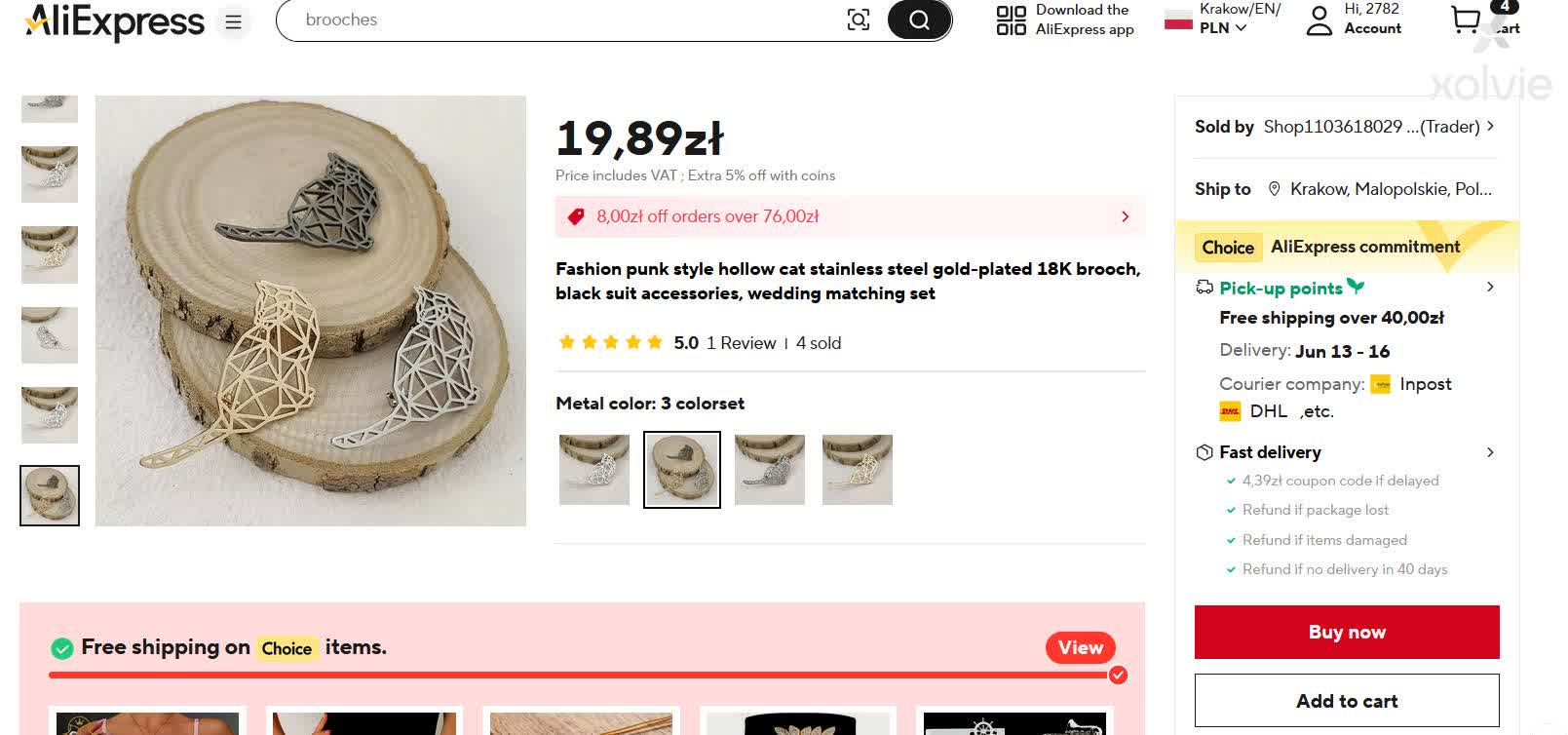Open the seller Shop1103618029 page
This screenshot has height=735, width=1568.
point(1371,127)
